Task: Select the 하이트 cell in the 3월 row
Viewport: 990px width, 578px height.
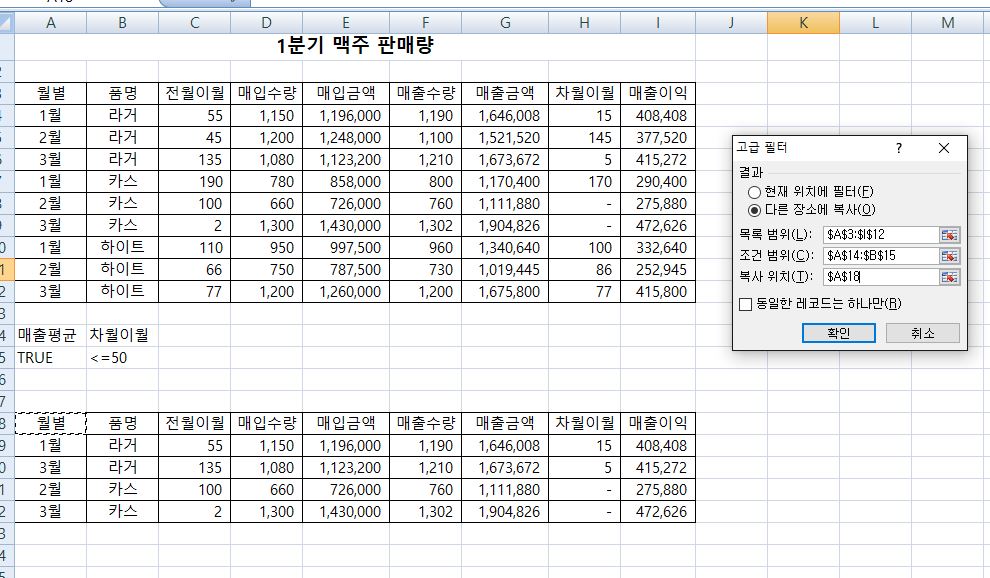Action: tap(122, 292)
